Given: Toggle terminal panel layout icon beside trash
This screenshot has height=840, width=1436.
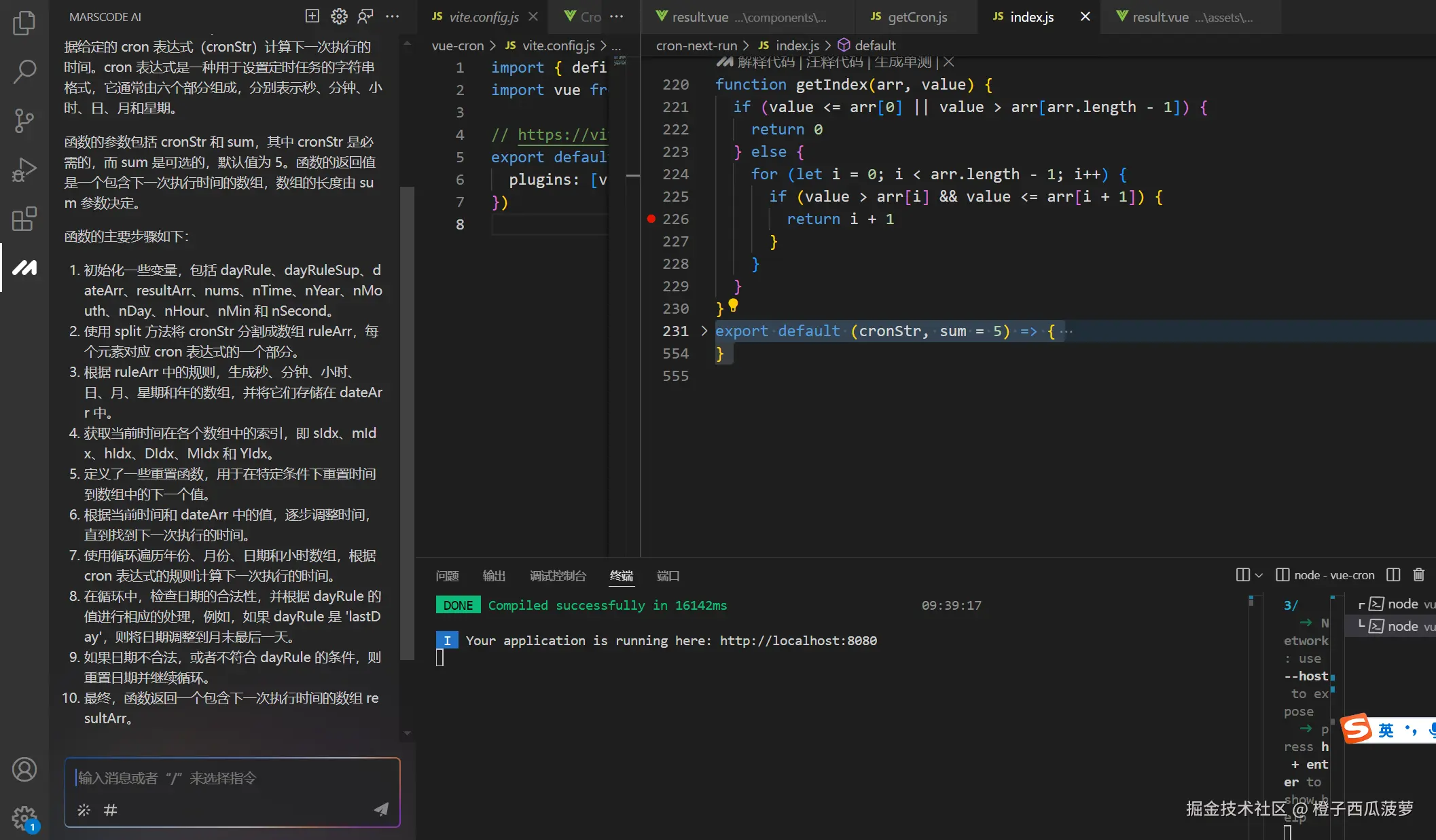Looking at the screenshot, I should (1393, 575).
